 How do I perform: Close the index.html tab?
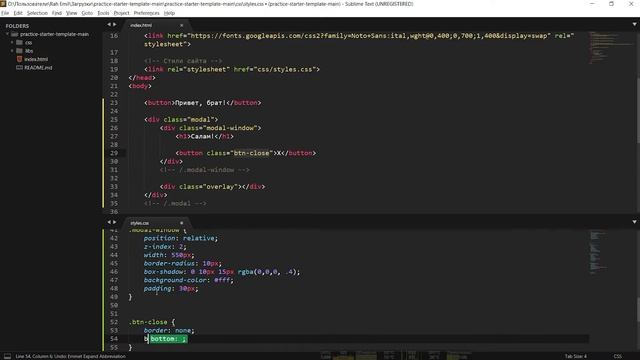click(182, 25)
